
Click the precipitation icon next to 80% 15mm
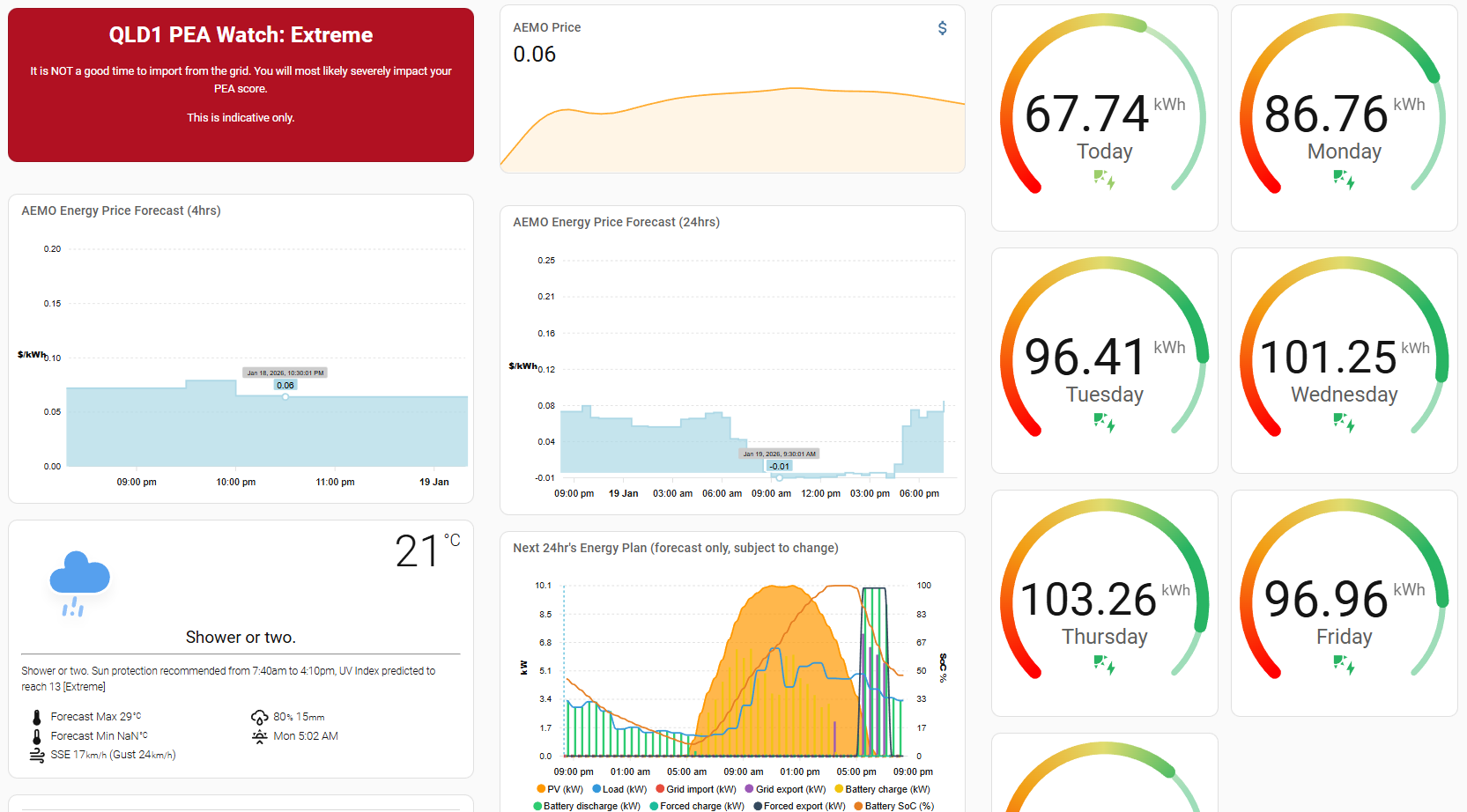click(x=258, y=716)
